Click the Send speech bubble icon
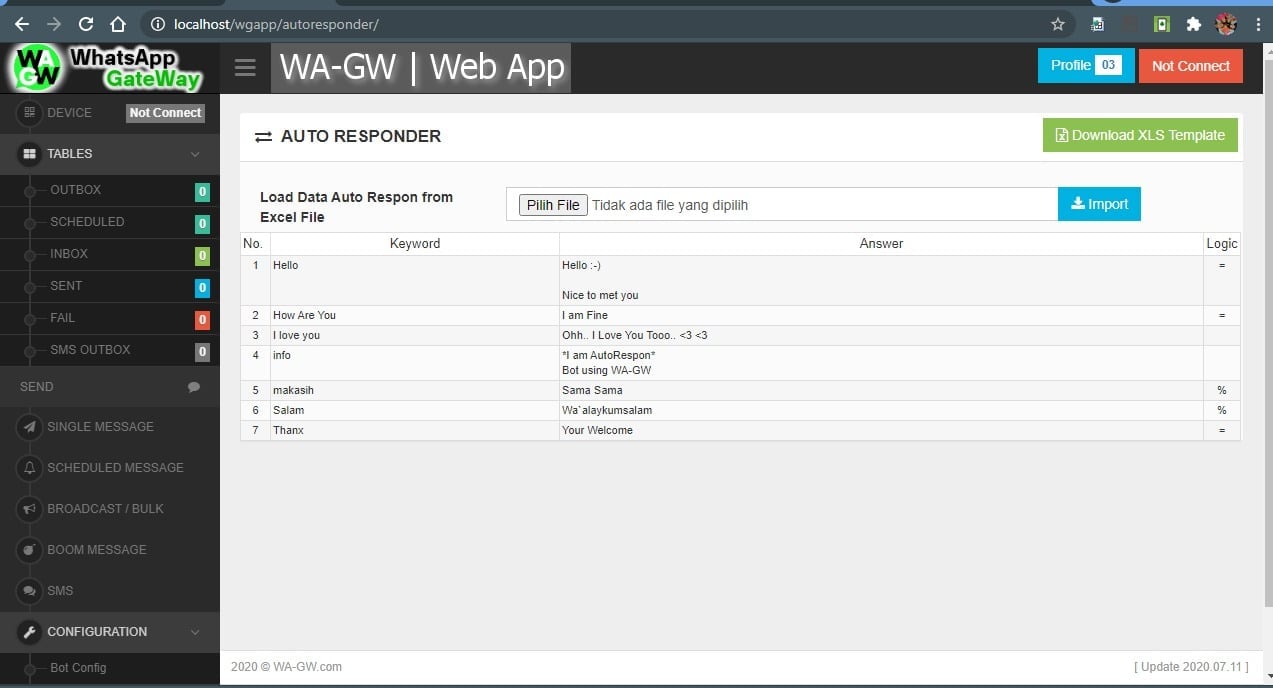 [194, 387]
